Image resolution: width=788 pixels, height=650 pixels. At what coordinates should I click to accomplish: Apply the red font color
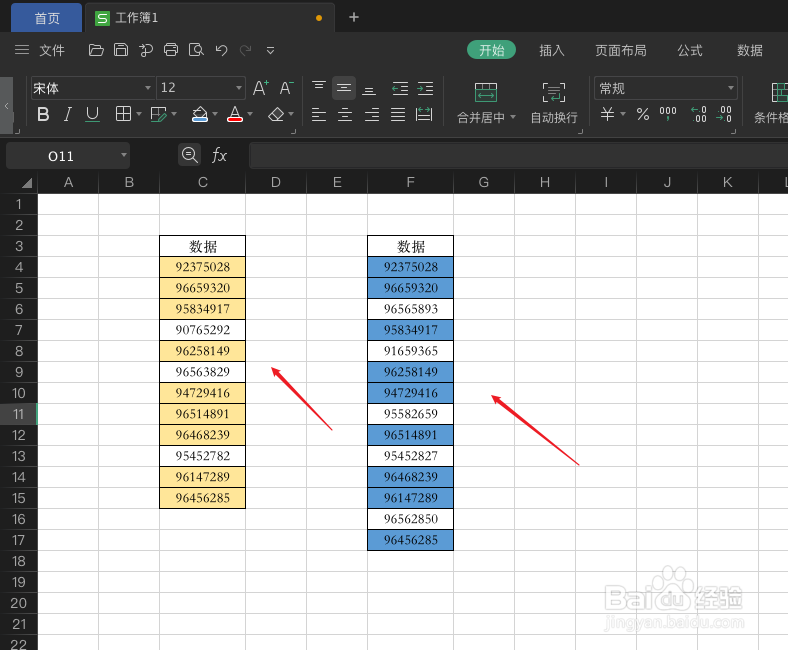(x=235, y=114)
